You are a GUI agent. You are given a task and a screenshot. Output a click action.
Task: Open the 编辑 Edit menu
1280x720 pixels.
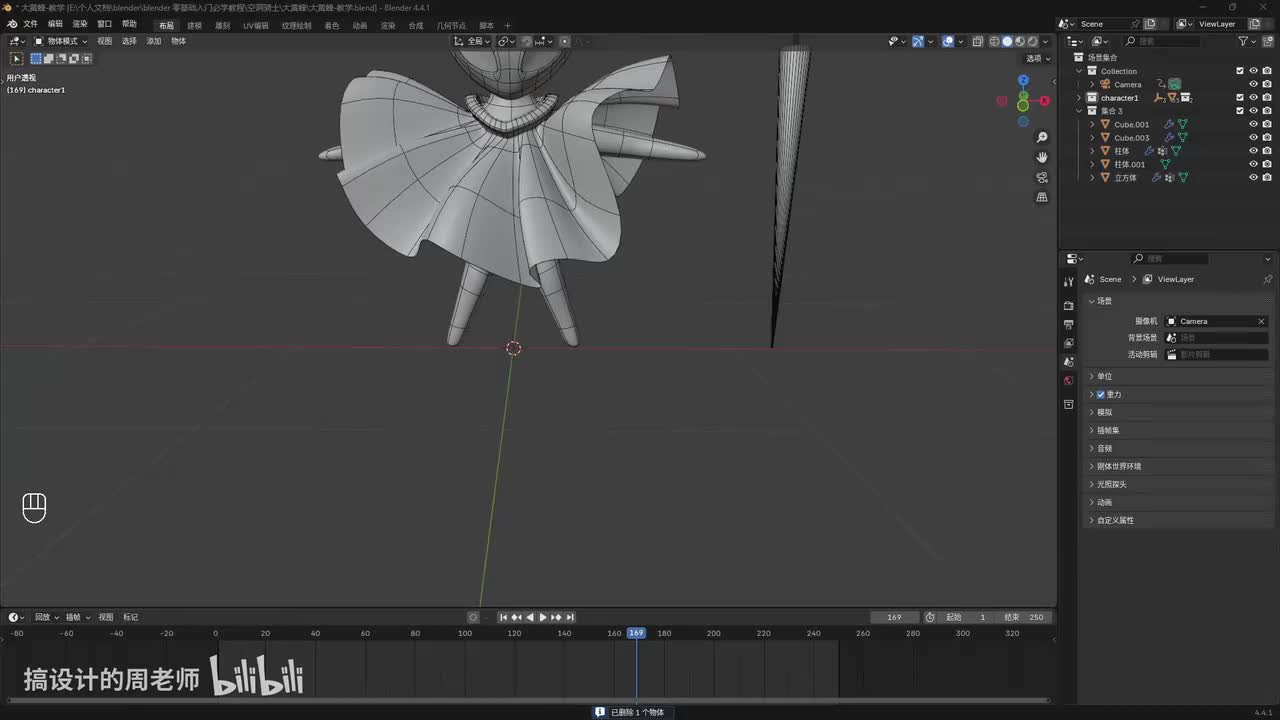coord(55,24)
